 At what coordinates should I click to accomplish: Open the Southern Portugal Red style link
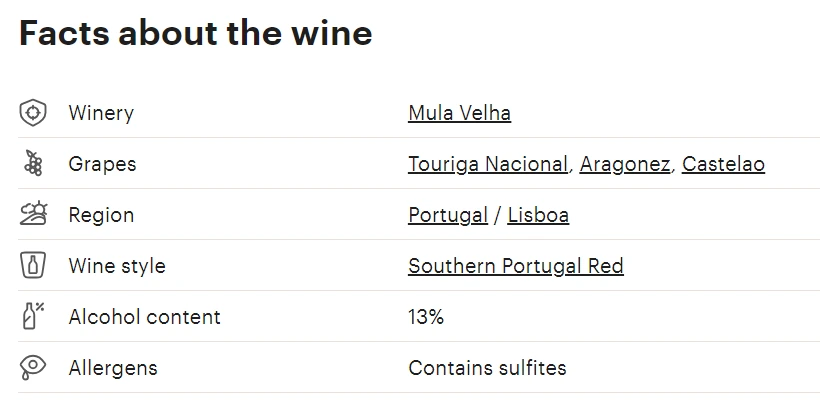click(x=516, y=266)
